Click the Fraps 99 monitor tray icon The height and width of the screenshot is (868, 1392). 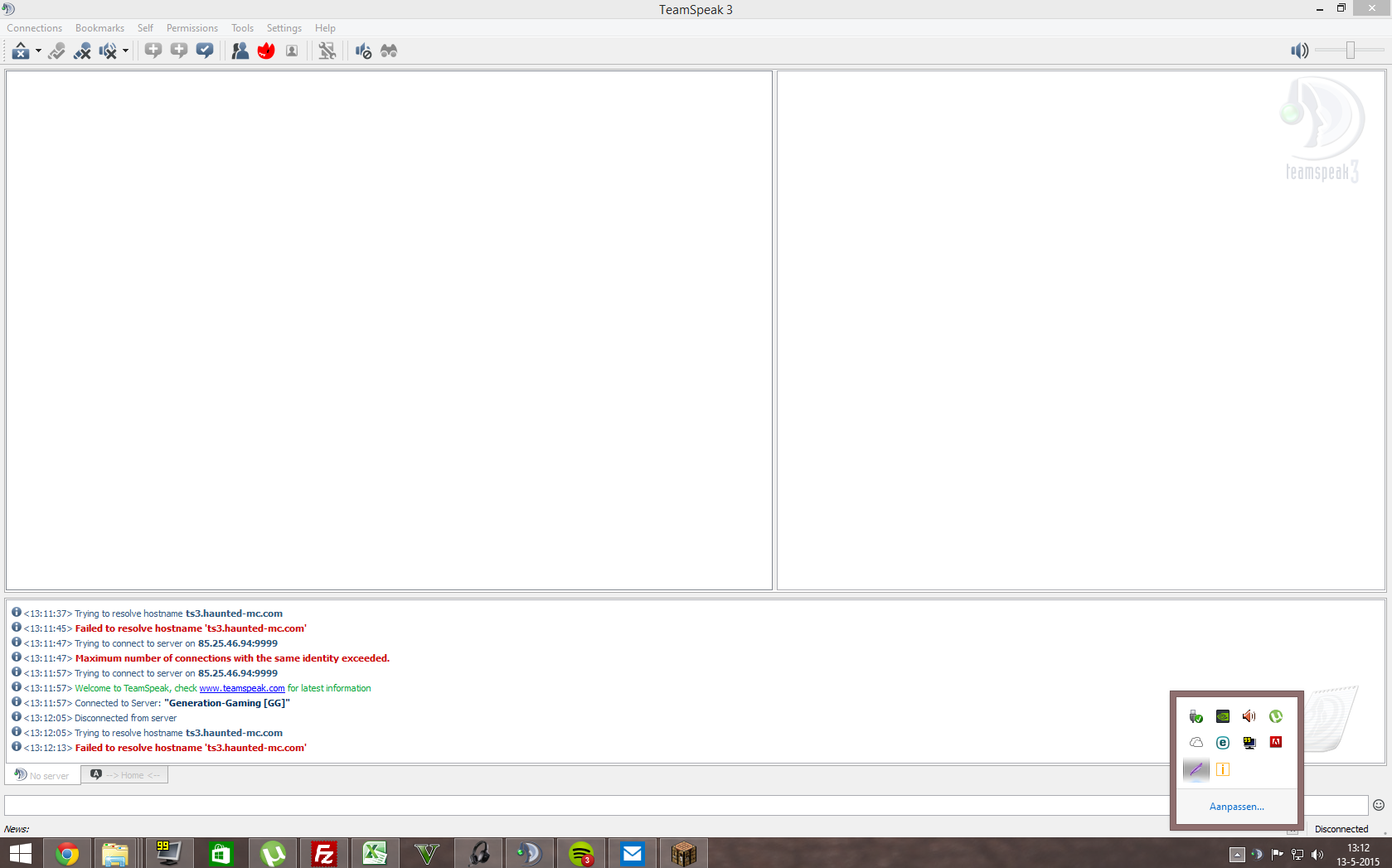coord(1249,743)
